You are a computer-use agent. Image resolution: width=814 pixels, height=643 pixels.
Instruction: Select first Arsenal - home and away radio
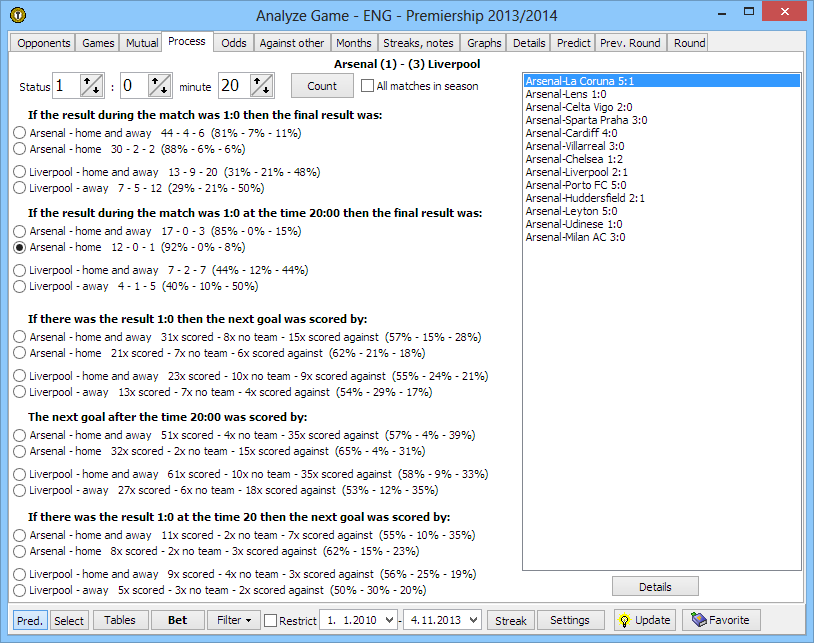point(19,133)
